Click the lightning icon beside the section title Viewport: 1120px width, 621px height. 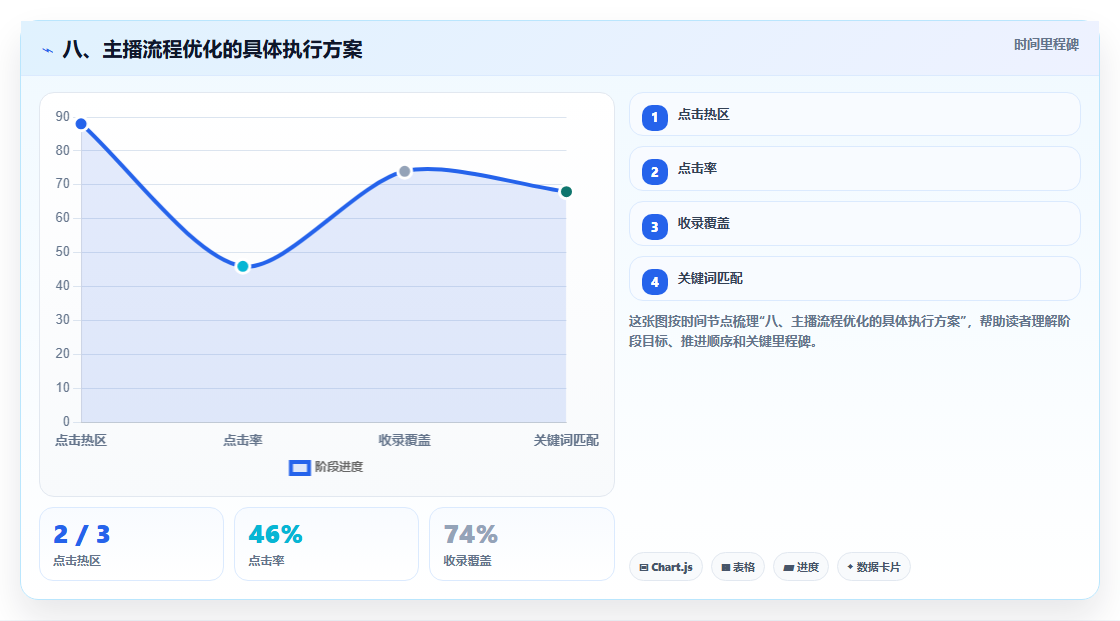pos(47,50)
